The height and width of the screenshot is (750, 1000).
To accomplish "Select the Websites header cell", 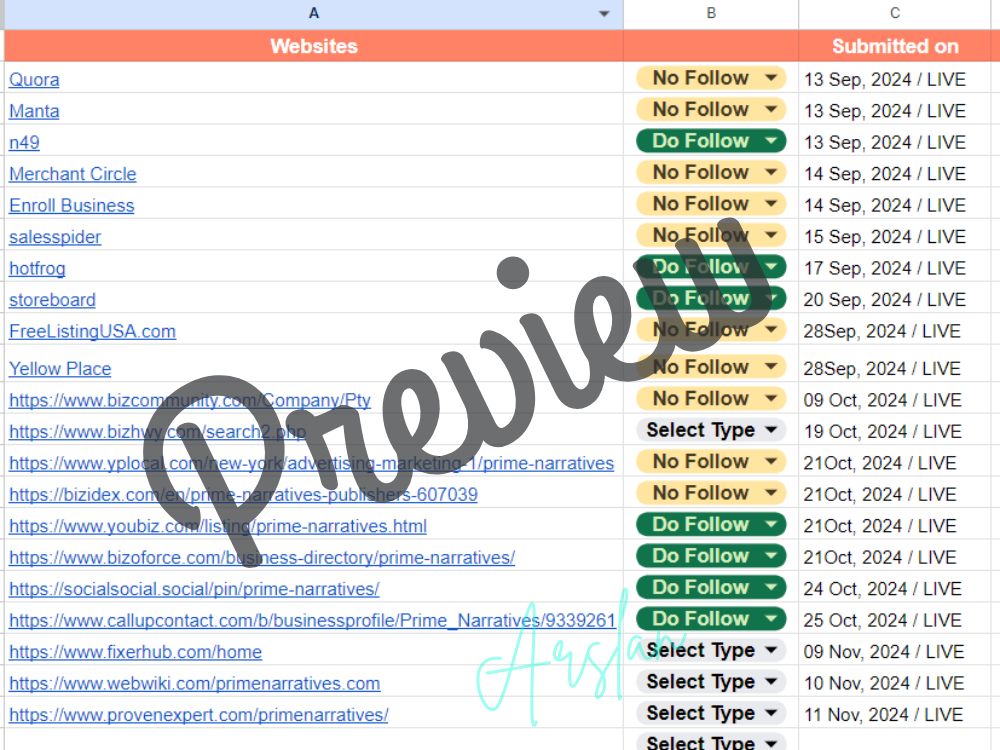I will (x=314, y=46).
